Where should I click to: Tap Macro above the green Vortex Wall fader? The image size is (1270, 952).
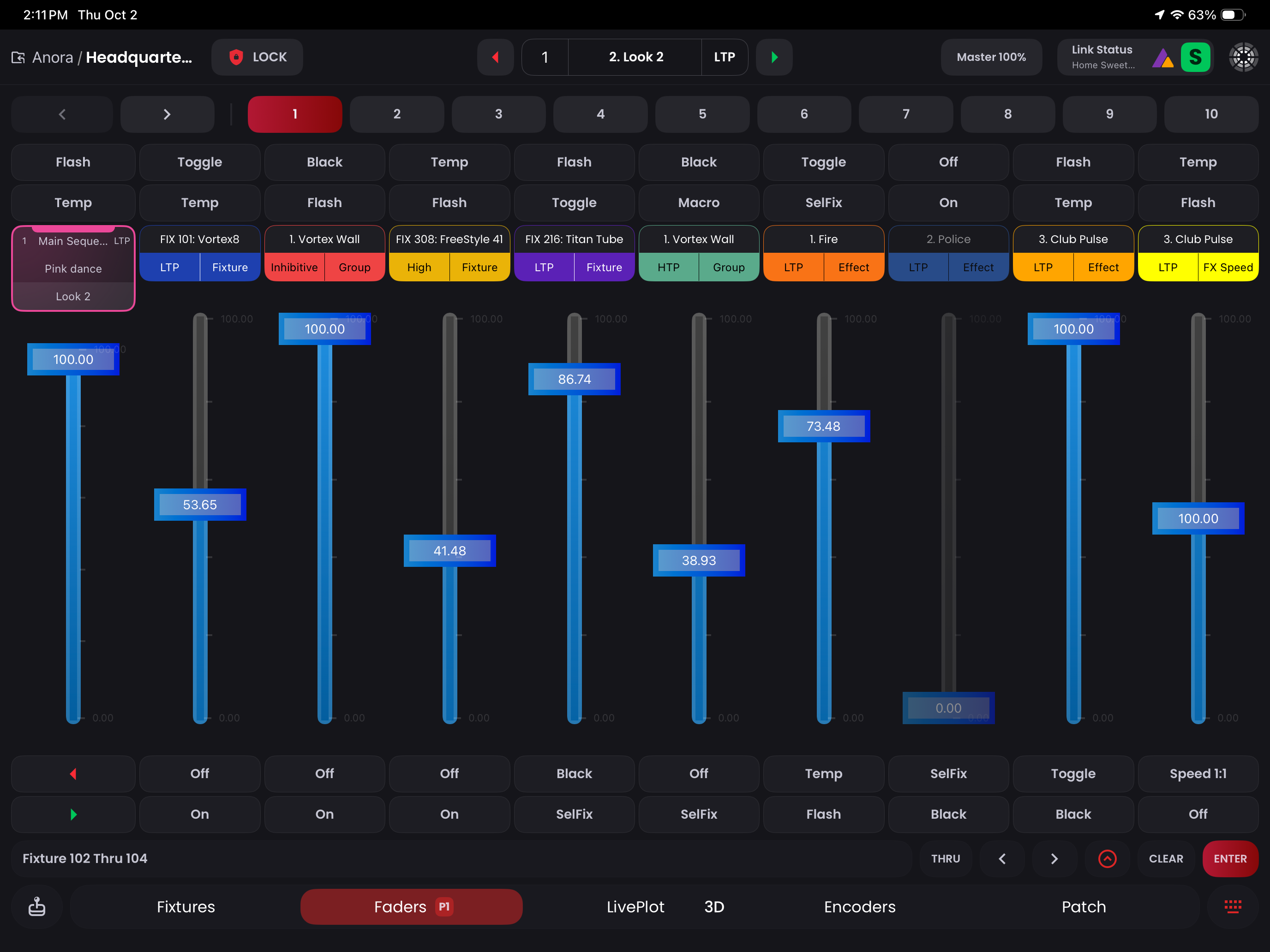tap(699, 202)
